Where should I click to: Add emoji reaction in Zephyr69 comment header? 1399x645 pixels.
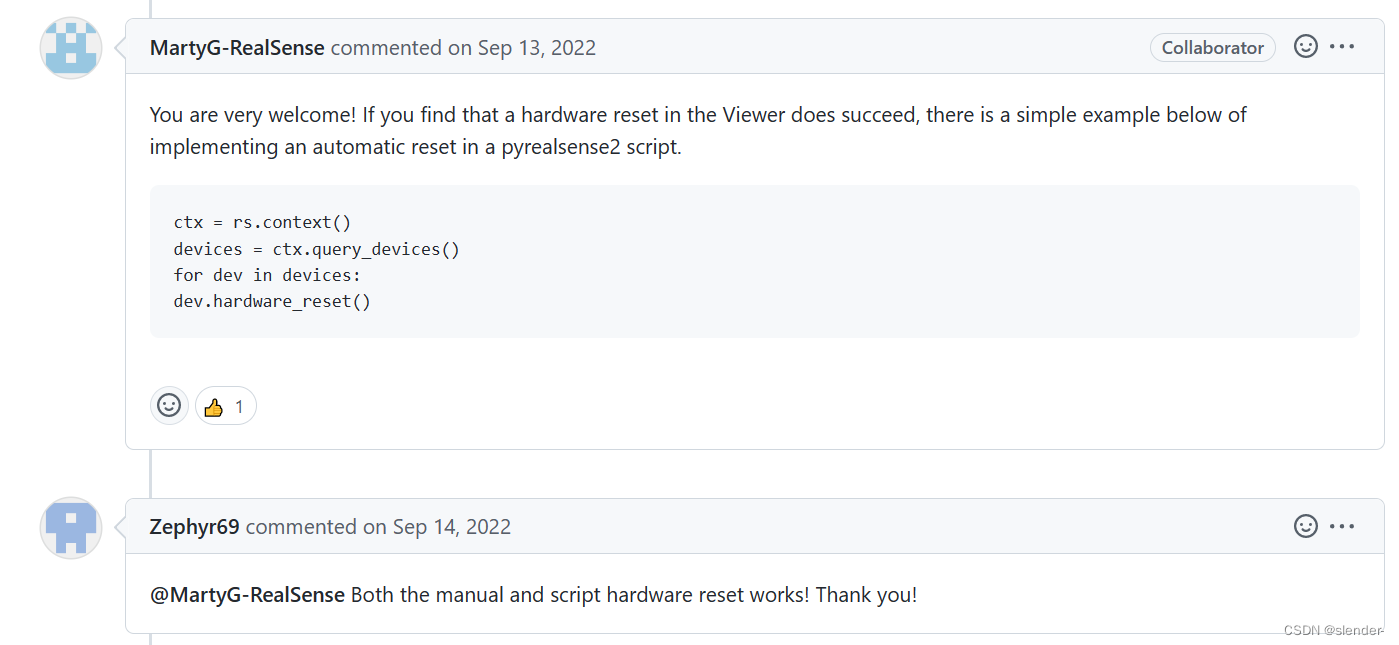1306,525
